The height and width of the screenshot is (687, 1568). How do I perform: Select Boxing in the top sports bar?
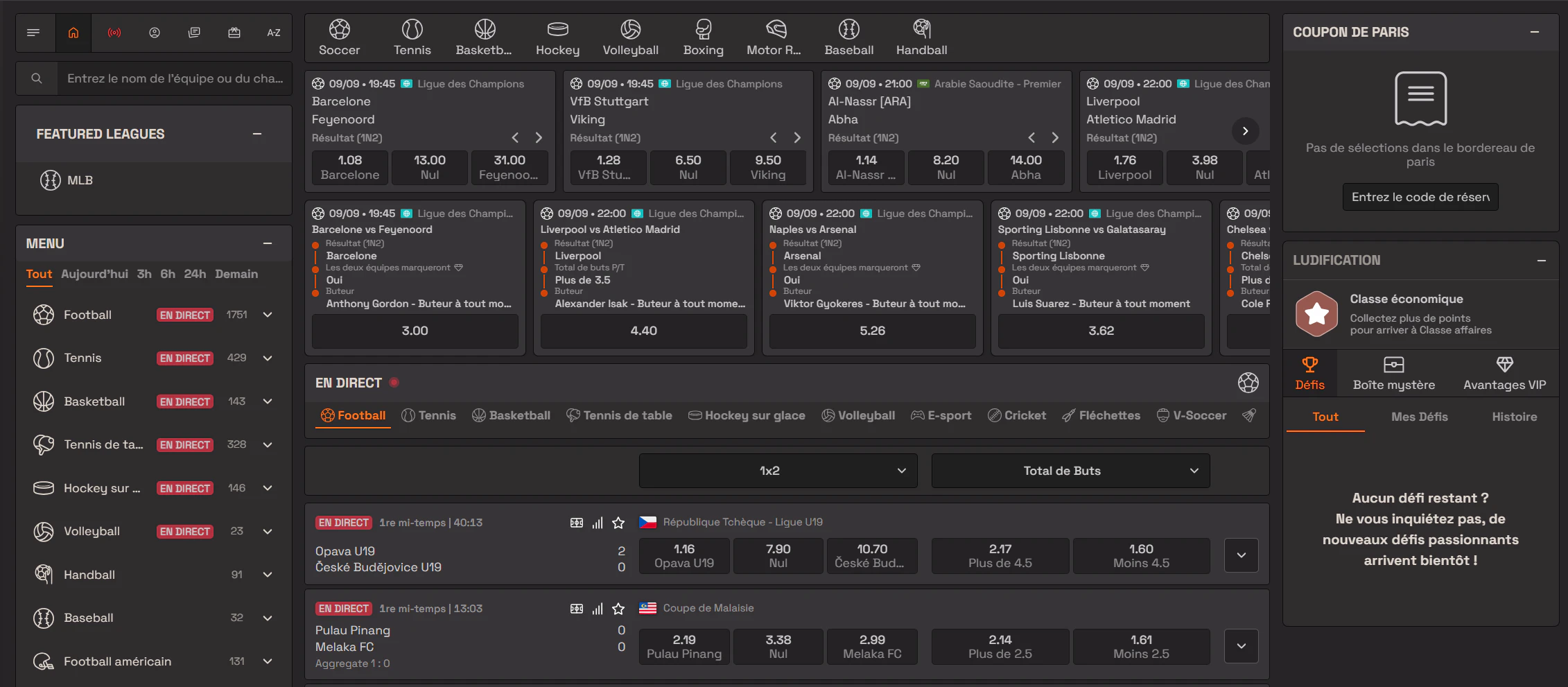click(704, 38)
